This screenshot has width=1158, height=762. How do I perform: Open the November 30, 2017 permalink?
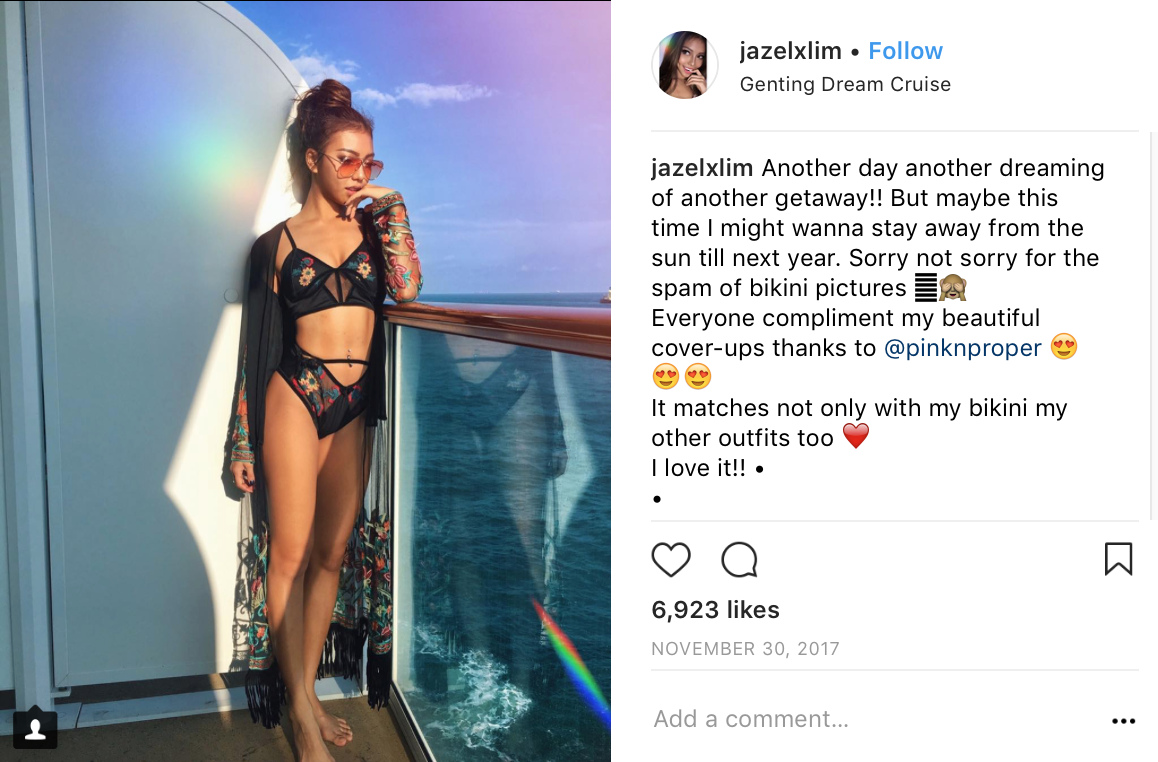pyautogui.click(x=745, y=649)
